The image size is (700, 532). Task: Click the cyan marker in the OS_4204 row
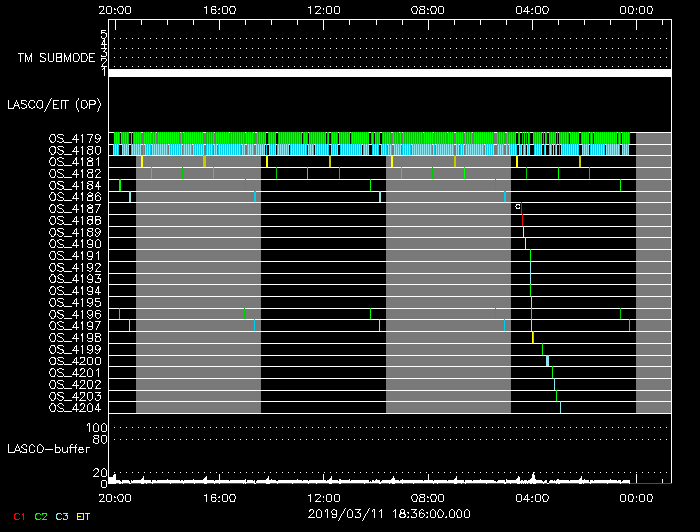coord(560,407)
